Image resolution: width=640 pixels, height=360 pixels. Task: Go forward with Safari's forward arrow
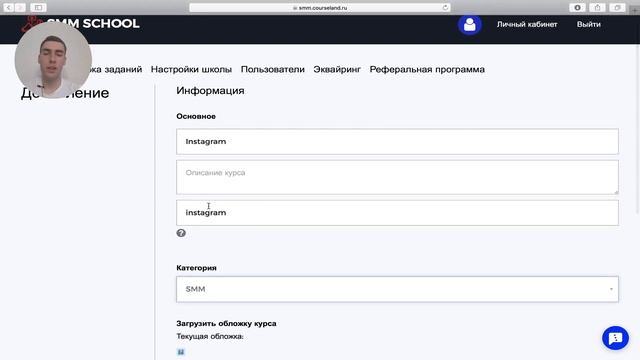click(x=20, y=8)
